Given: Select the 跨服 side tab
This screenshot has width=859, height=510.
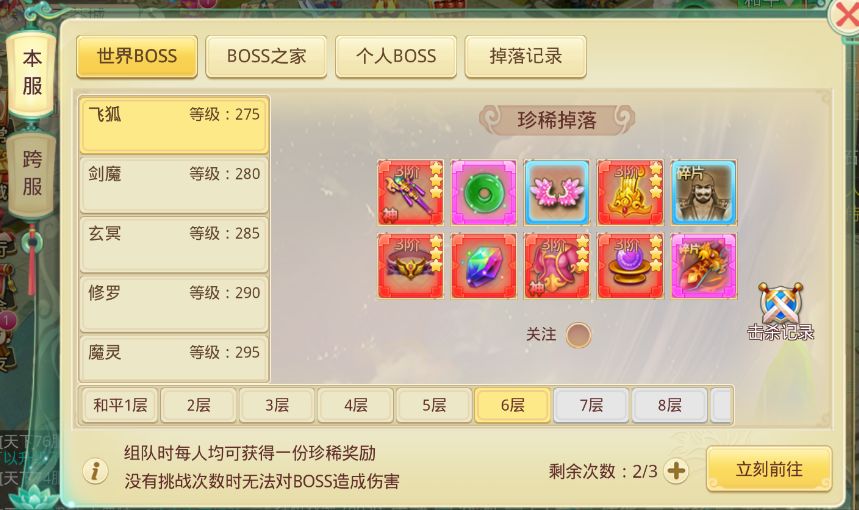Looking at the screenshot, I should (x=32, y=174).
